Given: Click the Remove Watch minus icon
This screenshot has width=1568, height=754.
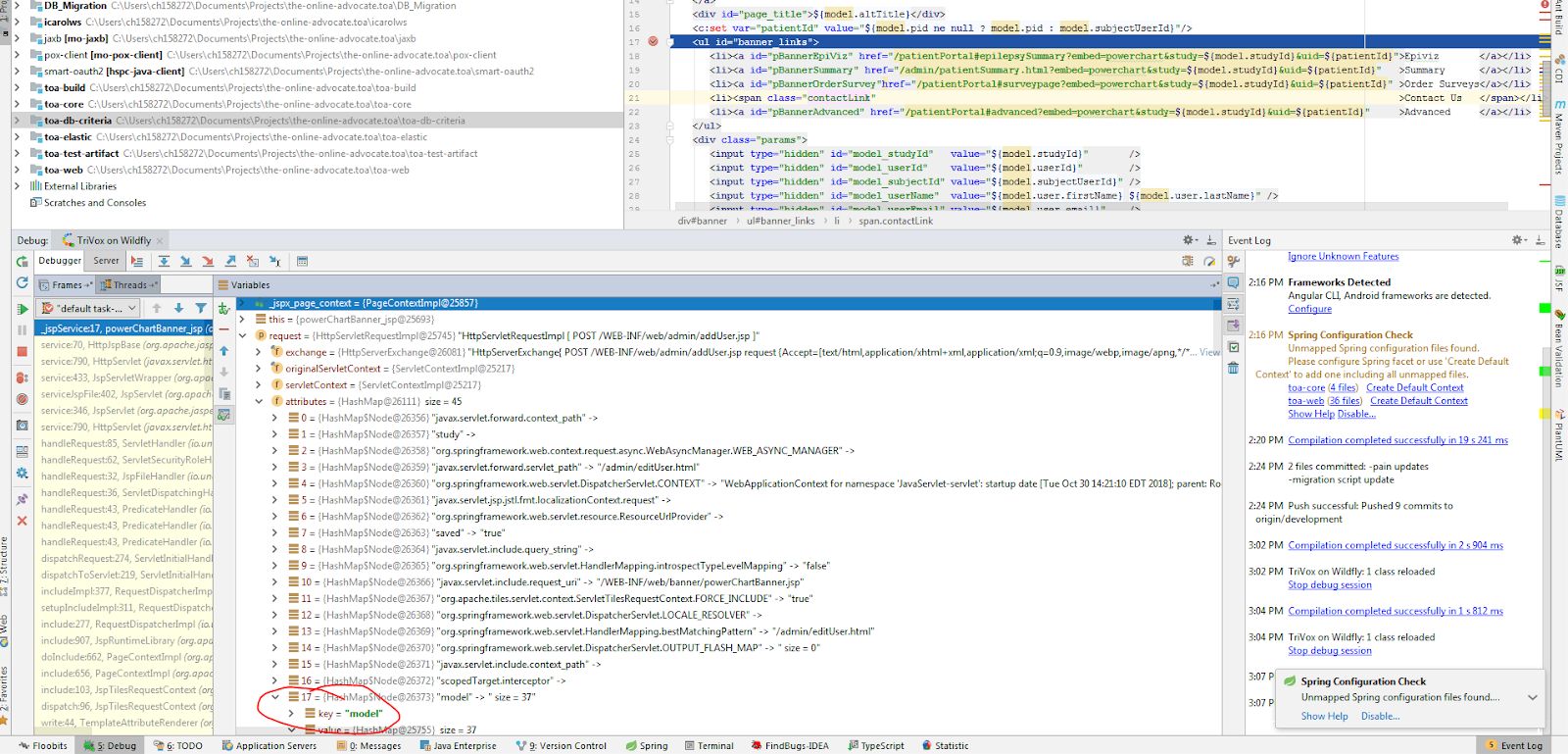Looking at the screenshot, I should coord(224,330).
